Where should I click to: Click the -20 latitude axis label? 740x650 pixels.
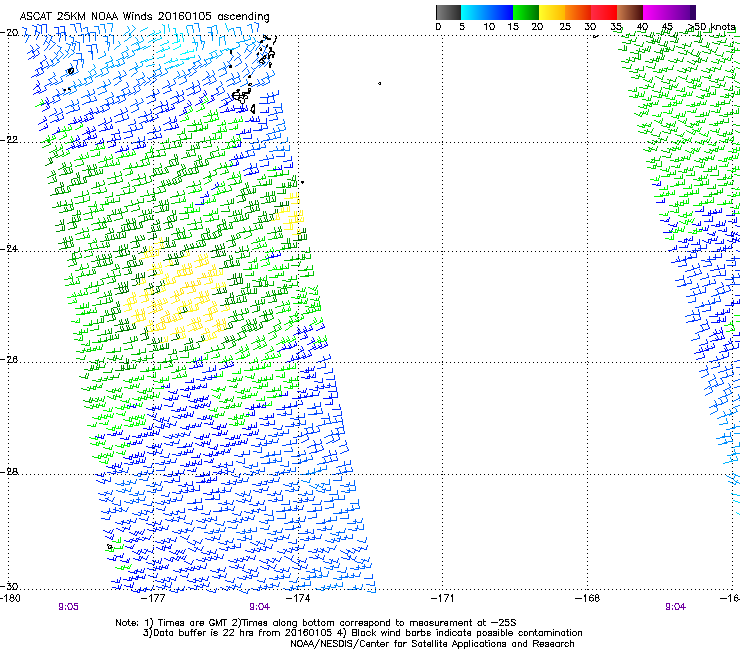click(9, 33)
